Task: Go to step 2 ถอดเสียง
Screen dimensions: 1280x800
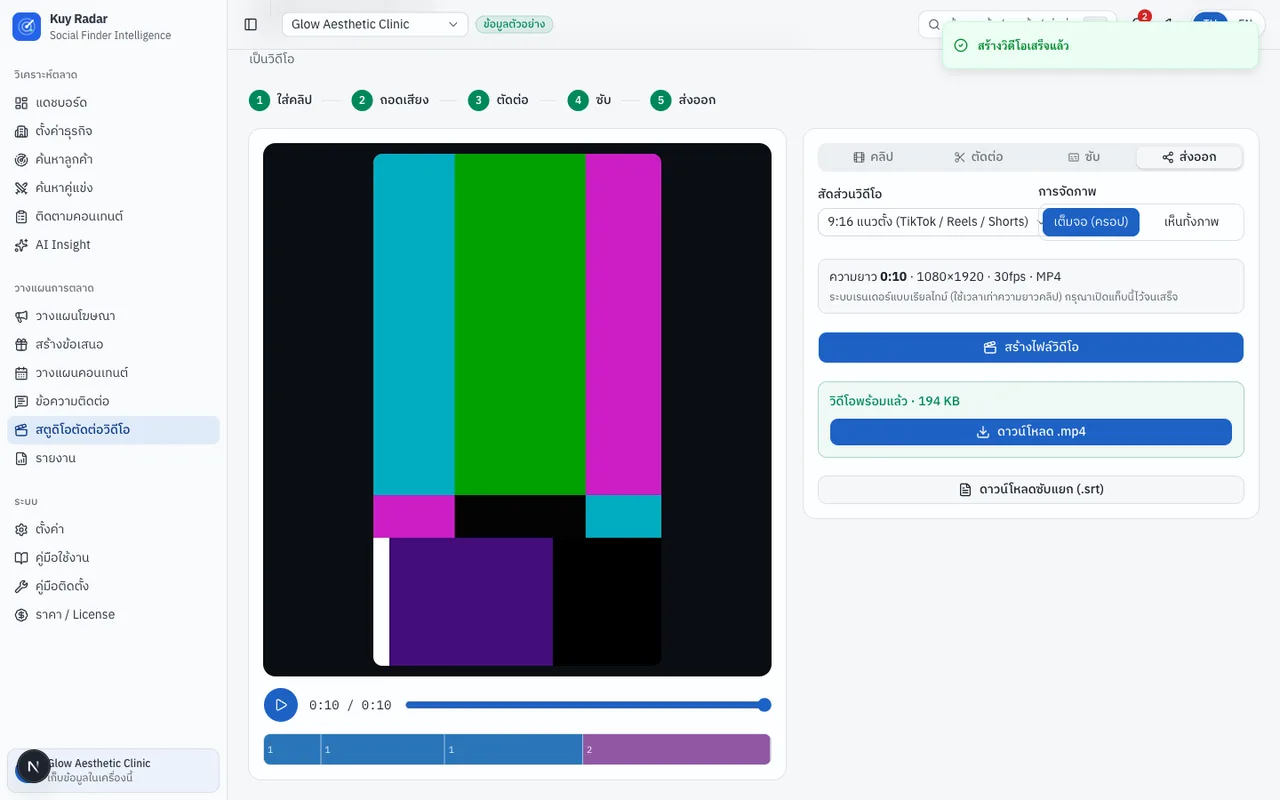Action: [x=391, y=100]
